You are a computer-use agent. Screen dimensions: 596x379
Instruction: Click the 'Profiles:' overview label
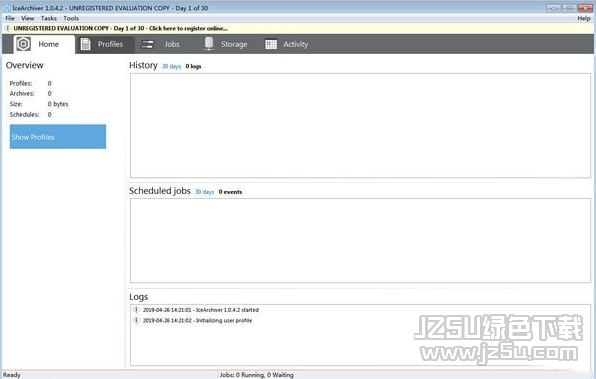coord(21,83)
